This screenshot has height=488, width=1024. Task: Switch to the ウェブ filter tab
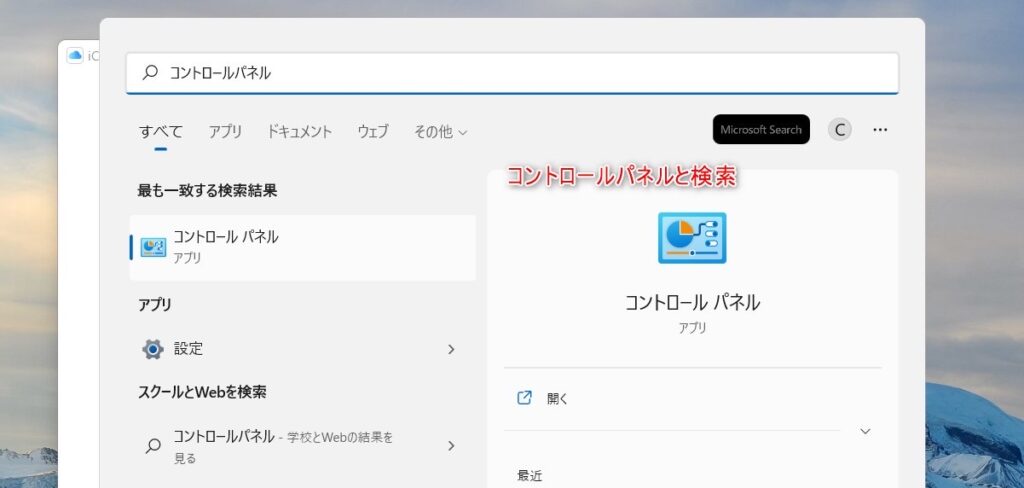coord(373,131)
